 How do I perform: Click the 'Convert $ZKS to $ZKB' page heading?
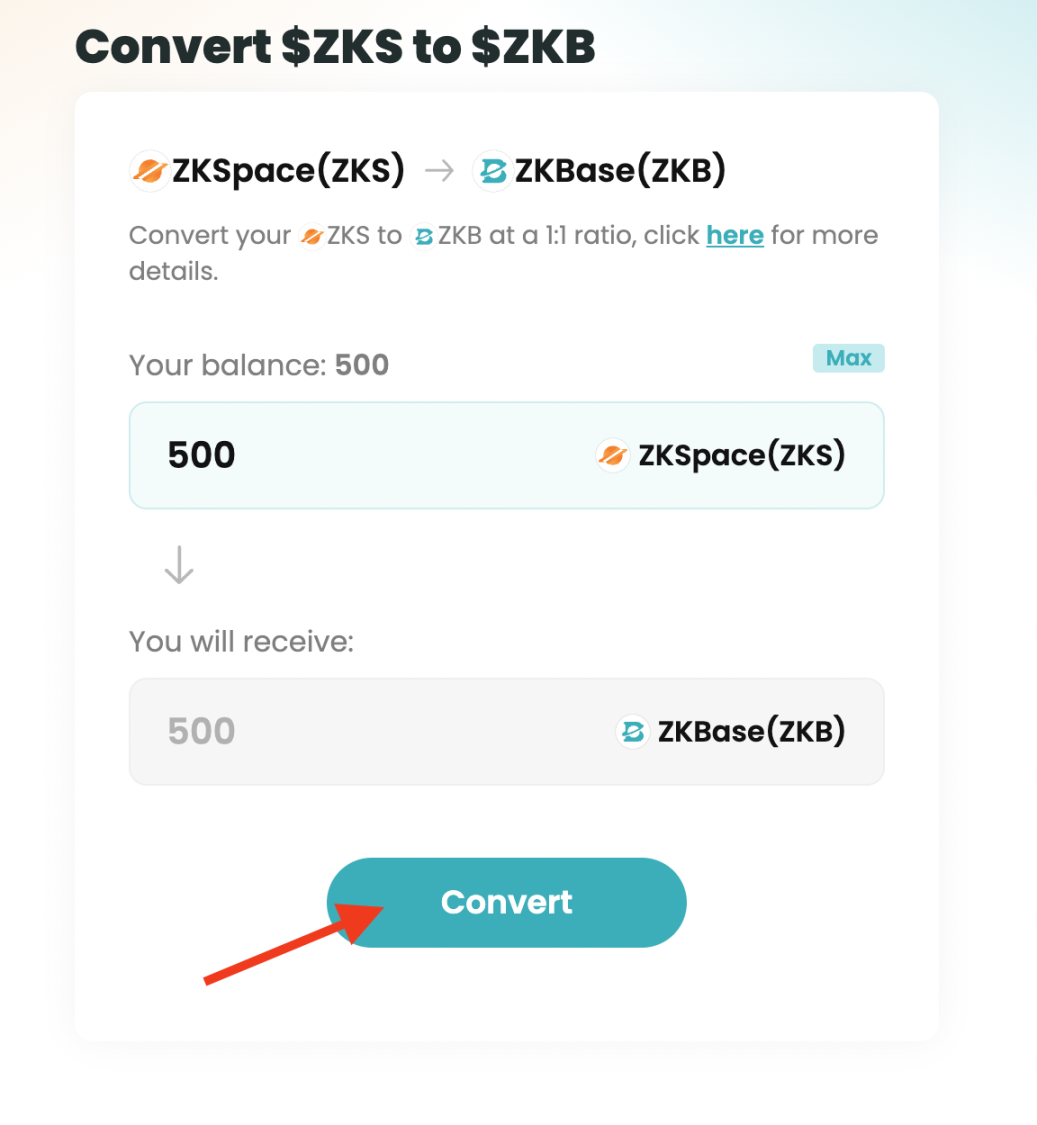(x=335, y=47)
